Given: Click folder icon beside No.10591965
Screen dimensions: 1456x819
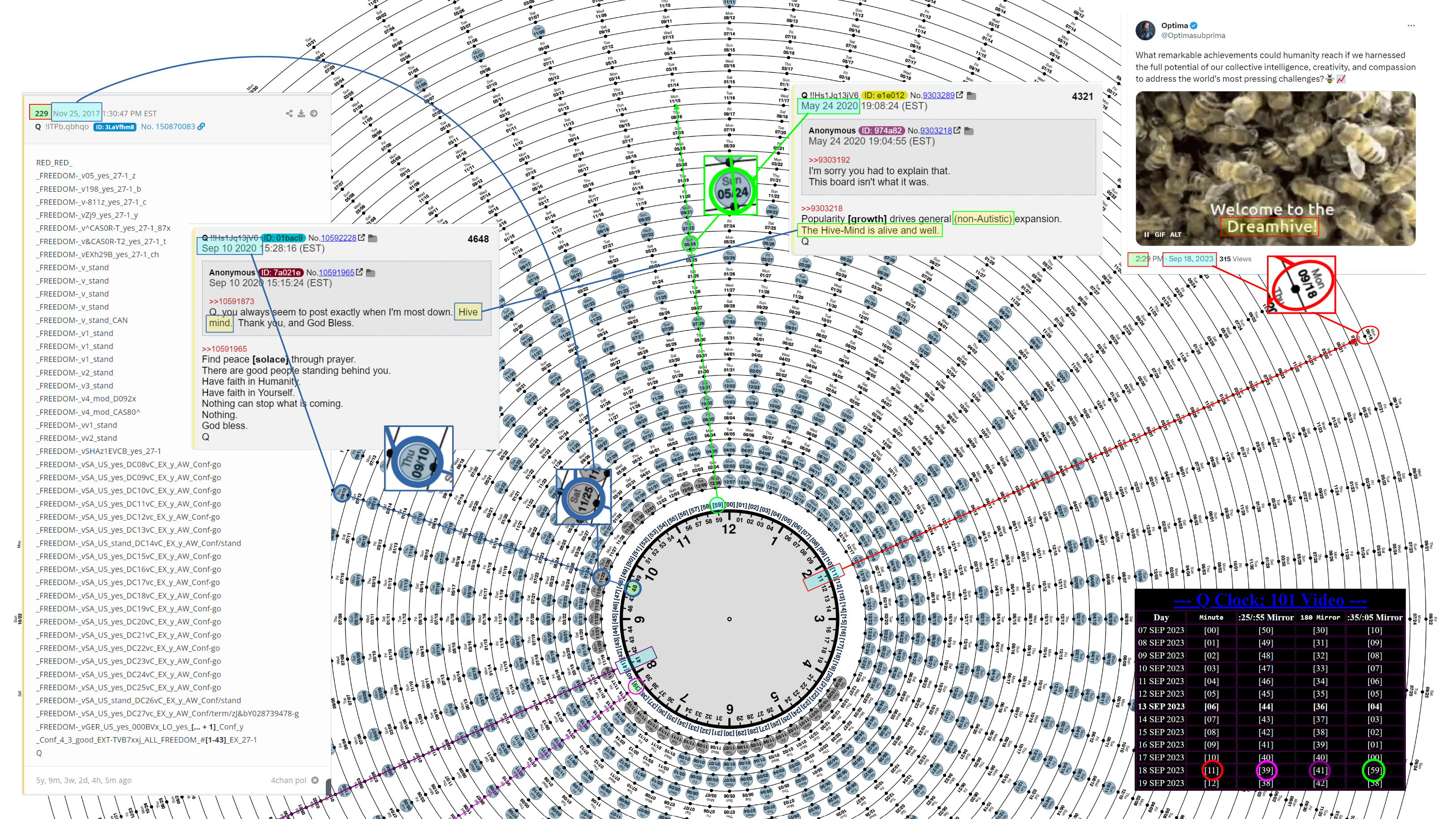Looking at the screenshot, I should 371,273.
